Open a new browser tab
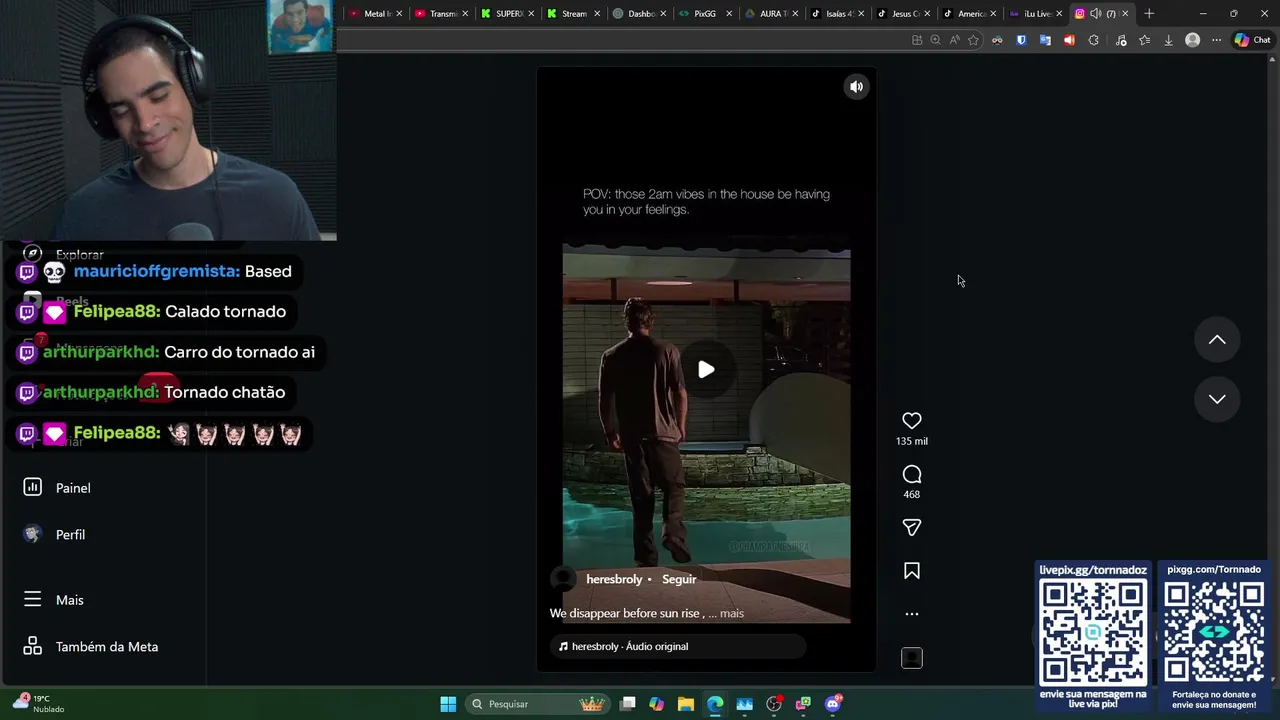Image resolution: width=1280 pixels, height=720 pixels. tap(1149, 13)
